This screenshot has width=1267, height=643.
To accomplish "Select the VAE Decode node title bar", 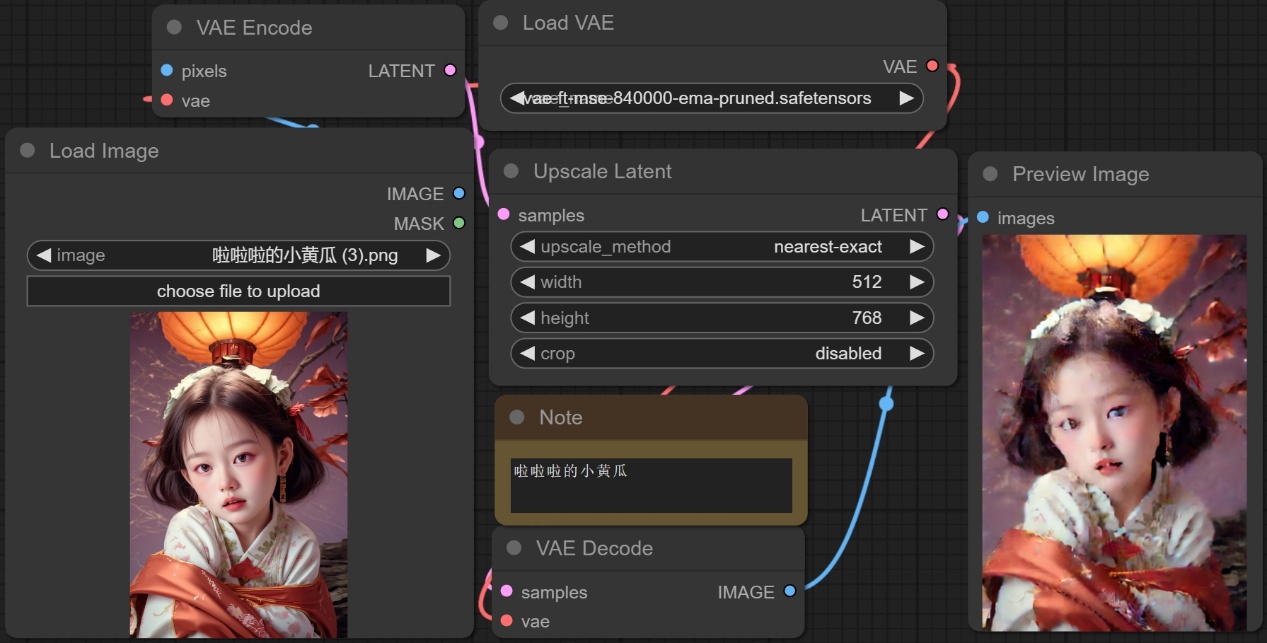I will tap(594, 548).
